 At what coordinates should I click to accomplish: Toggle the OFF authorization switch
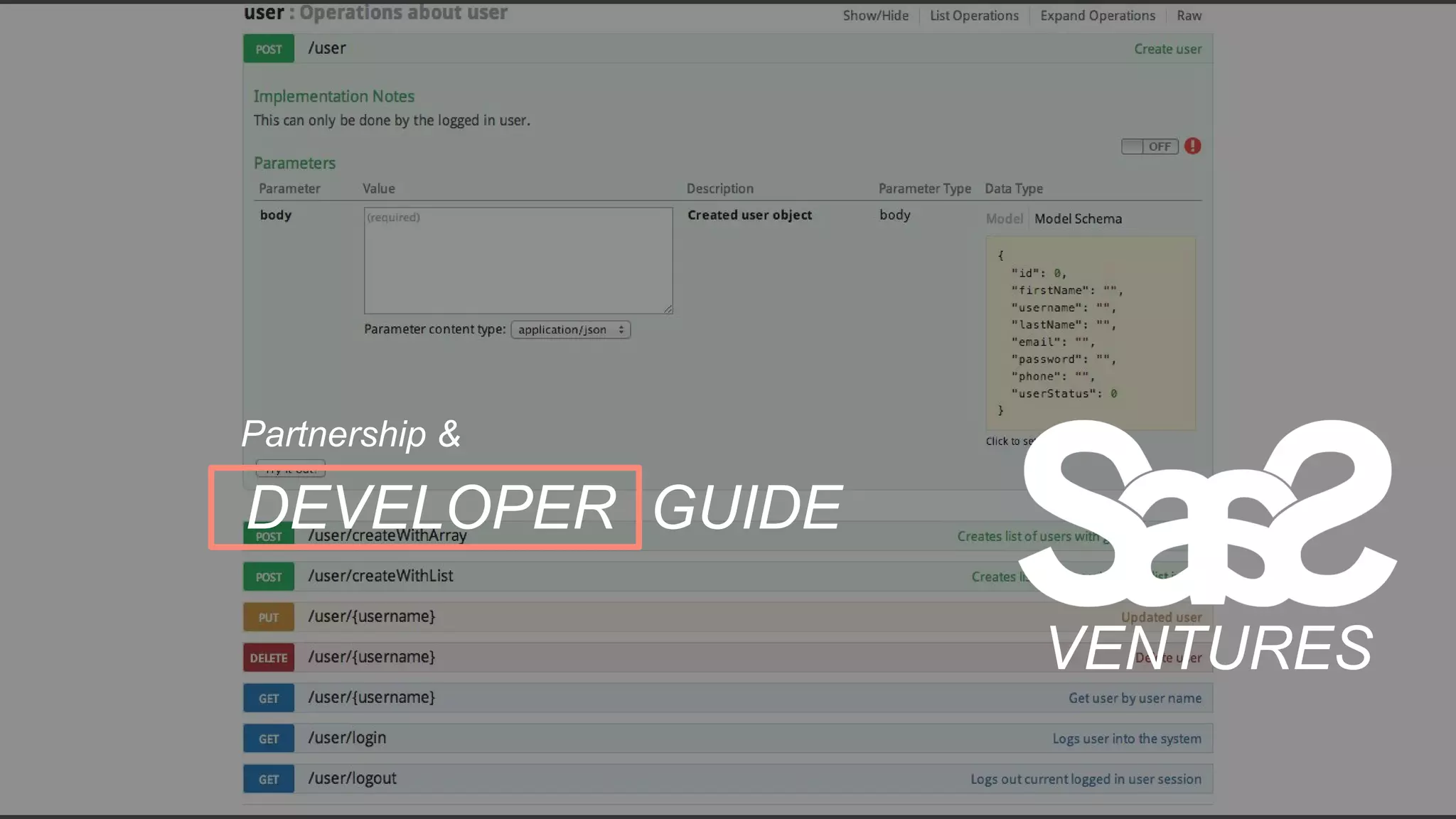[x=1149, y=146]
